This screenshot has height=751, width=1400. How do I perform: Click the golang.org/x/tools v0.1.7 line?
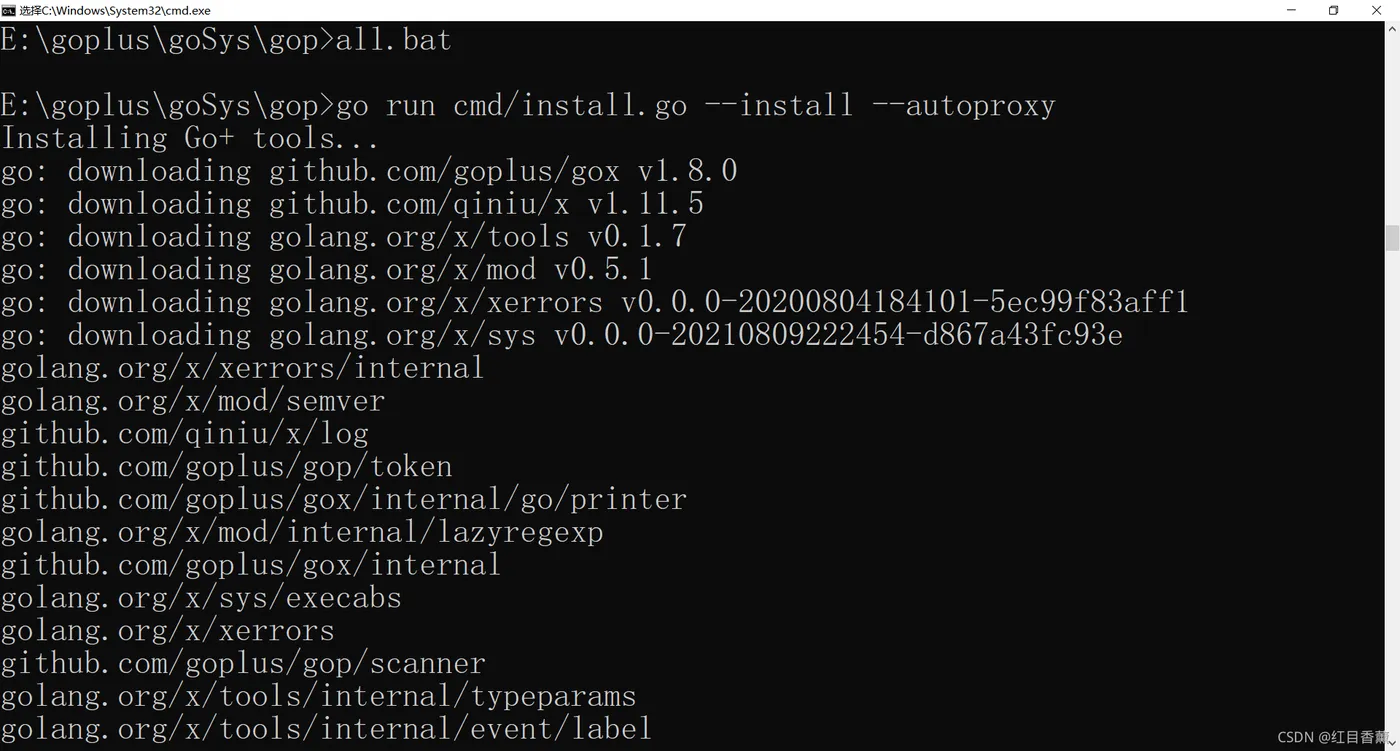tap(344, 237)
